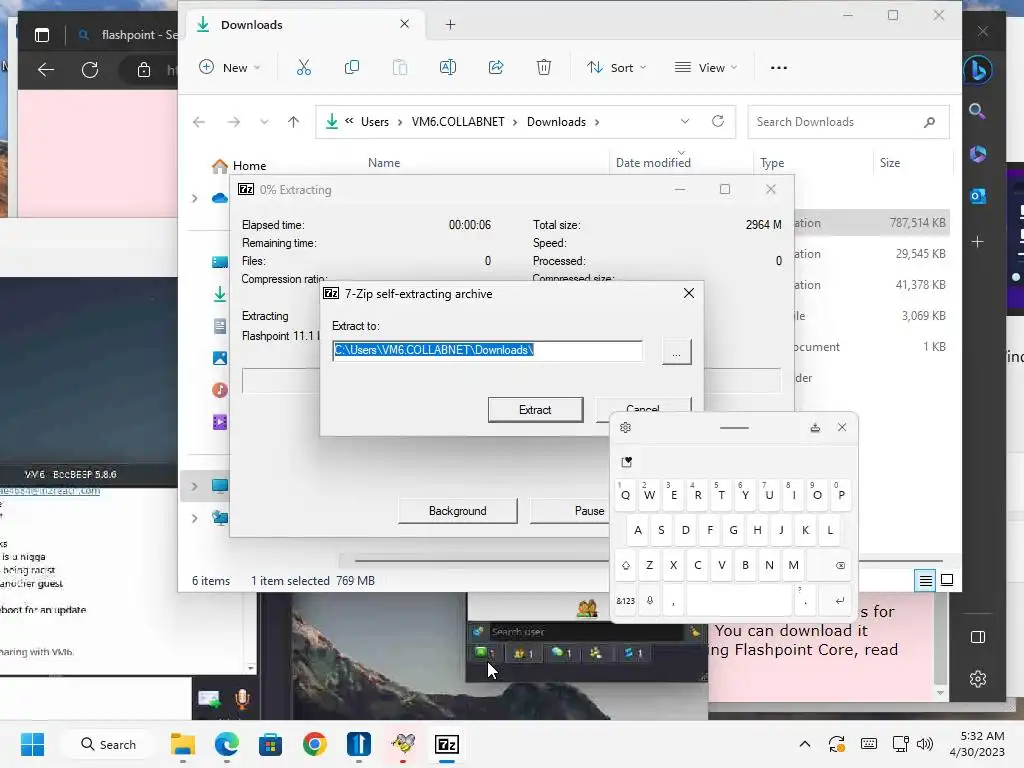
Task: Tap the microphone key on touch keyboard
Action: point(650,601)
